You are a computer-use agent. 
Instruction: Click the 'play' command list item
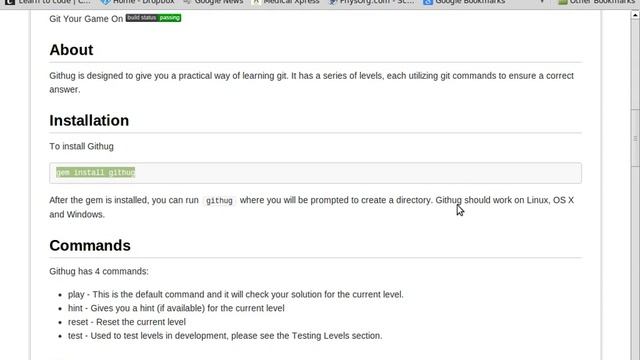point(236,294)
